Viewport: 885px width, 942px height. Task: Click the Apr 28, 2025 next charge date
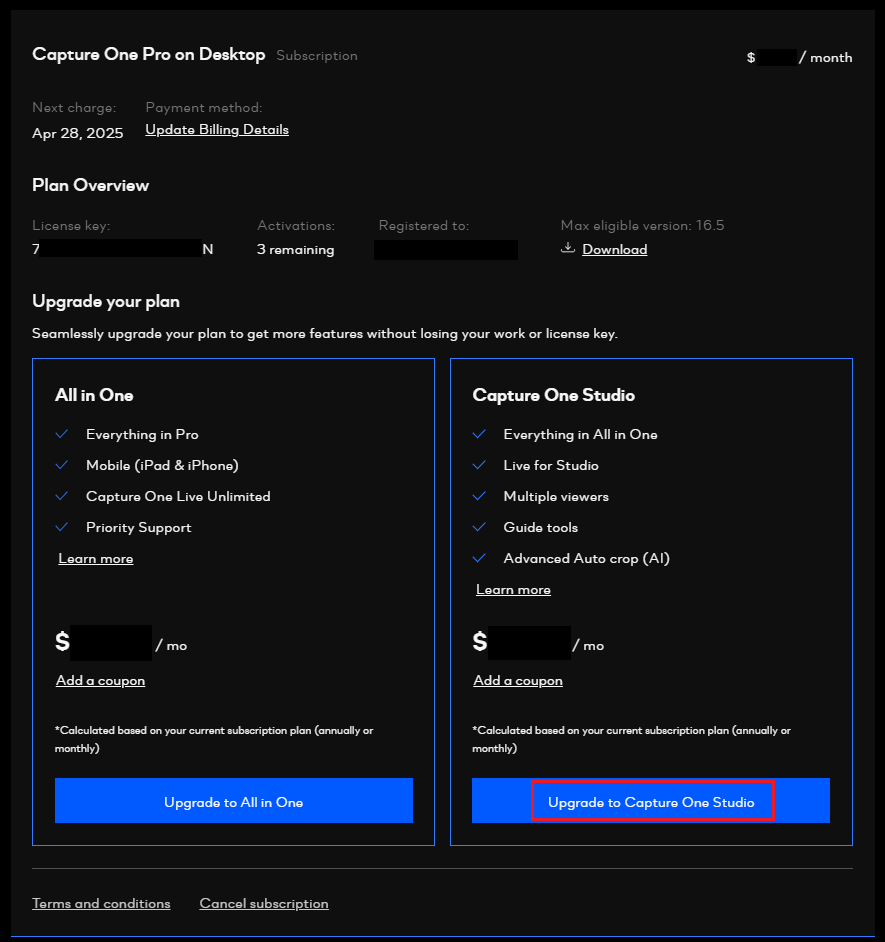(78, 133)
